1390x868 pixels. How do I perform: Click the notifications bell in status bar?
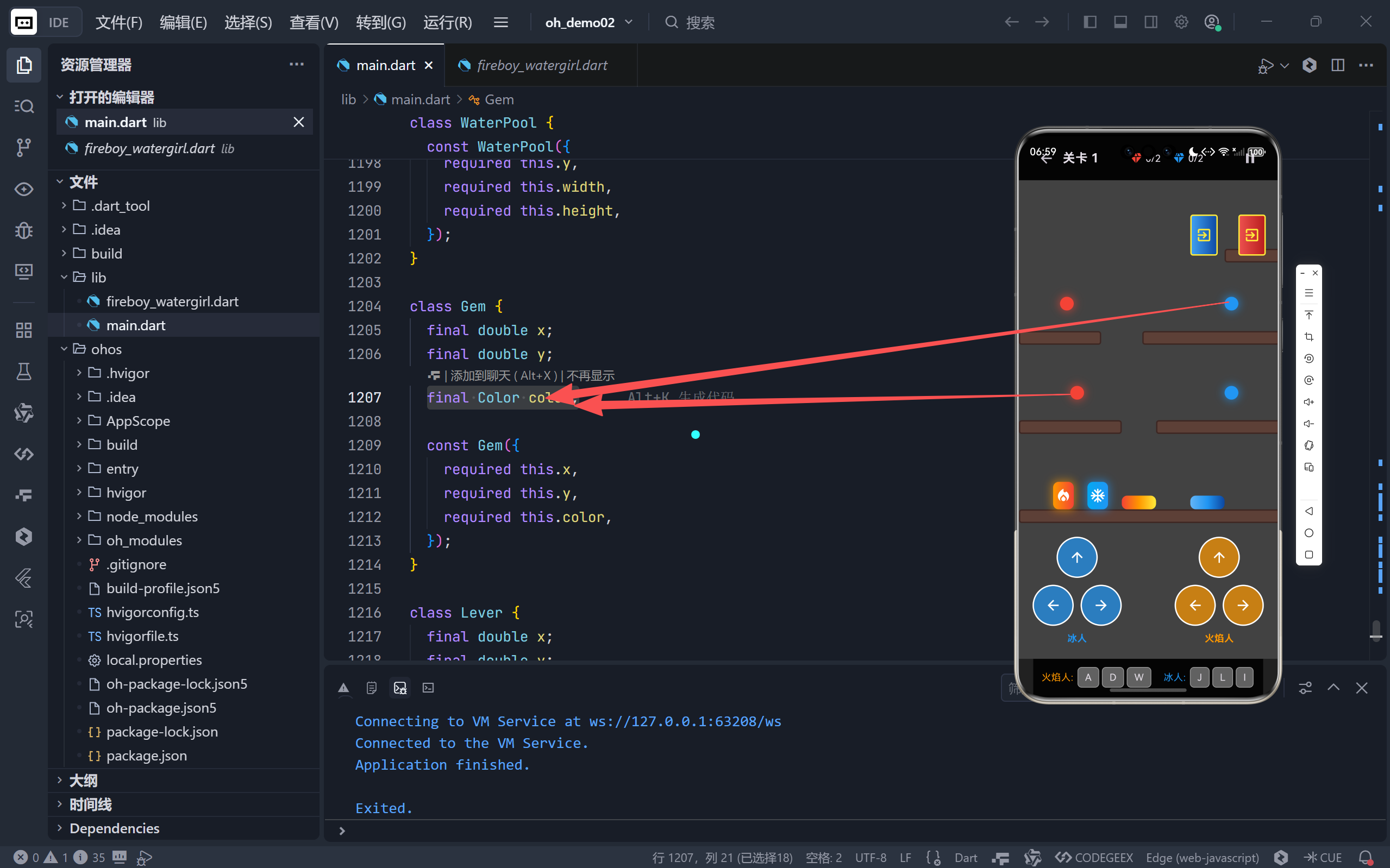tap(1367, 858)
